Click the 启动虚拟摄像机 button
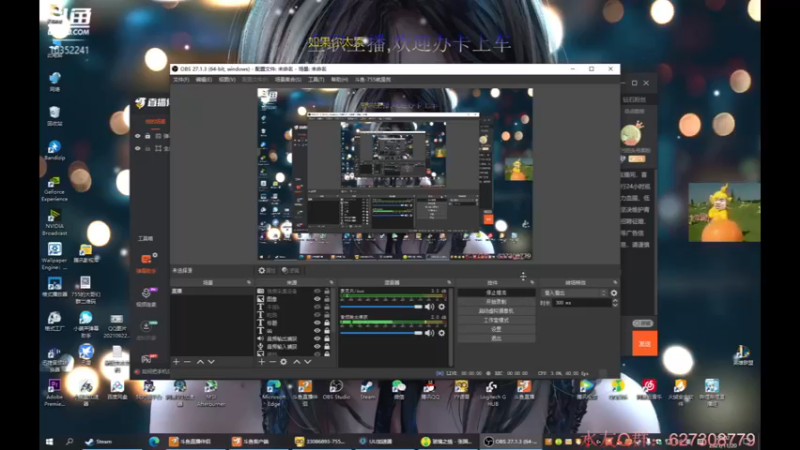 [x=496, y=311]
